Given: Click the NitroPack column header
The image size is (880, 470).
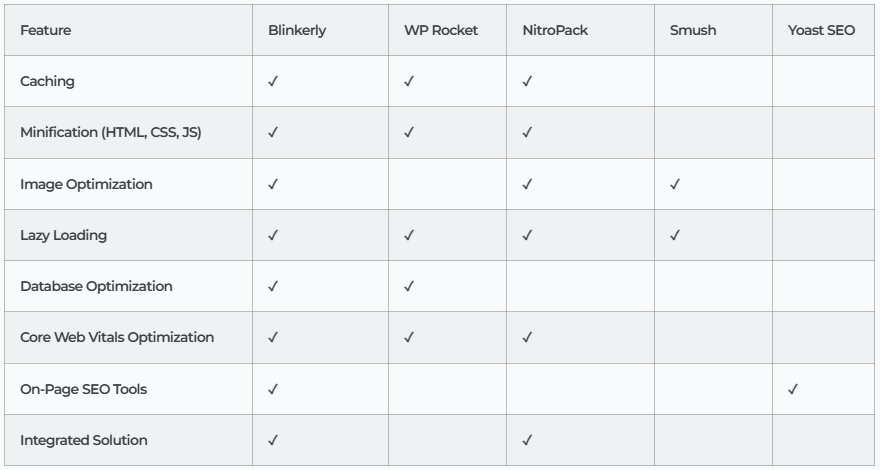Looking at the screenshot, I should [x=555, y=31].
